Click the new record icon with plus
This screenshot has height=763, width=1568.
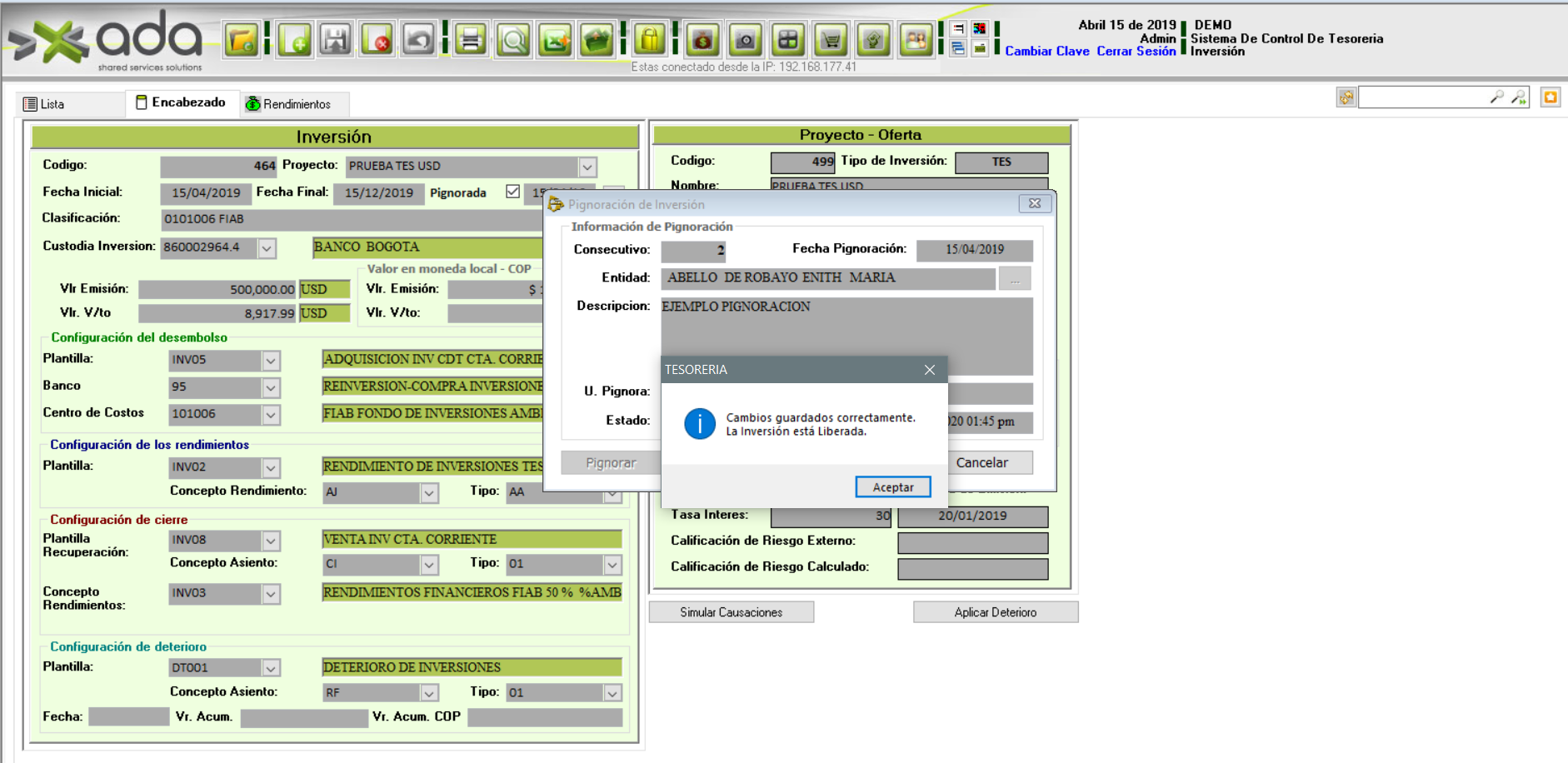pos(295,39)
